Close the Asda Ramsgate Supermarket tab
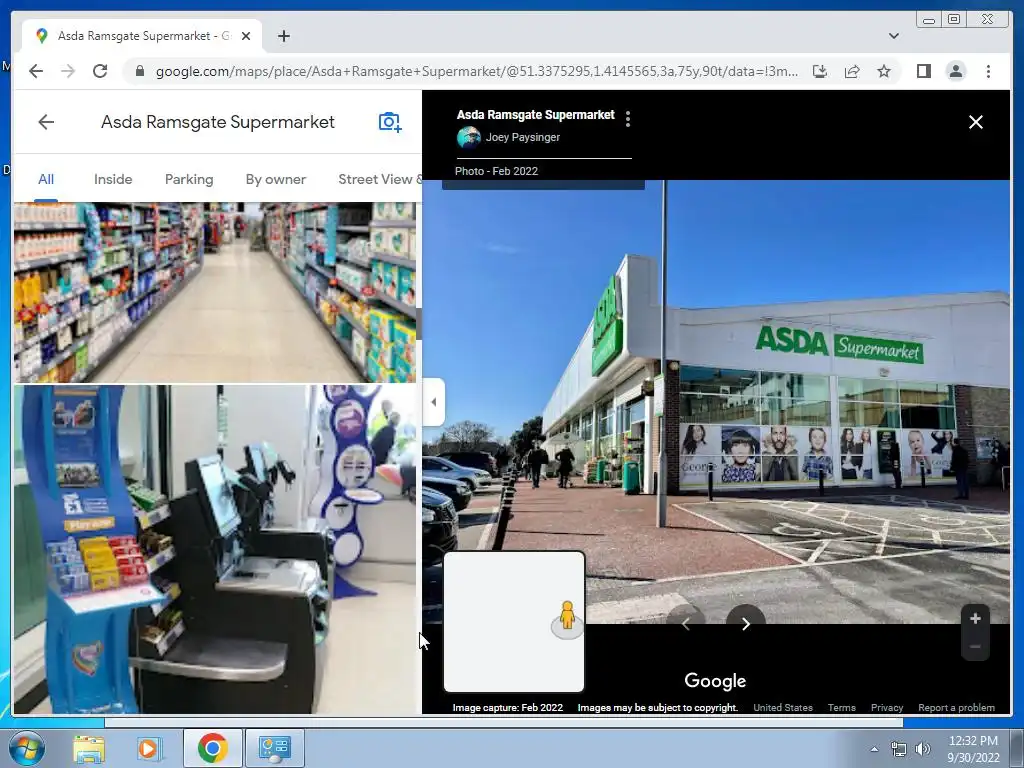The width and height of the screenshot is (1024, 768). (x=246, y=36)
